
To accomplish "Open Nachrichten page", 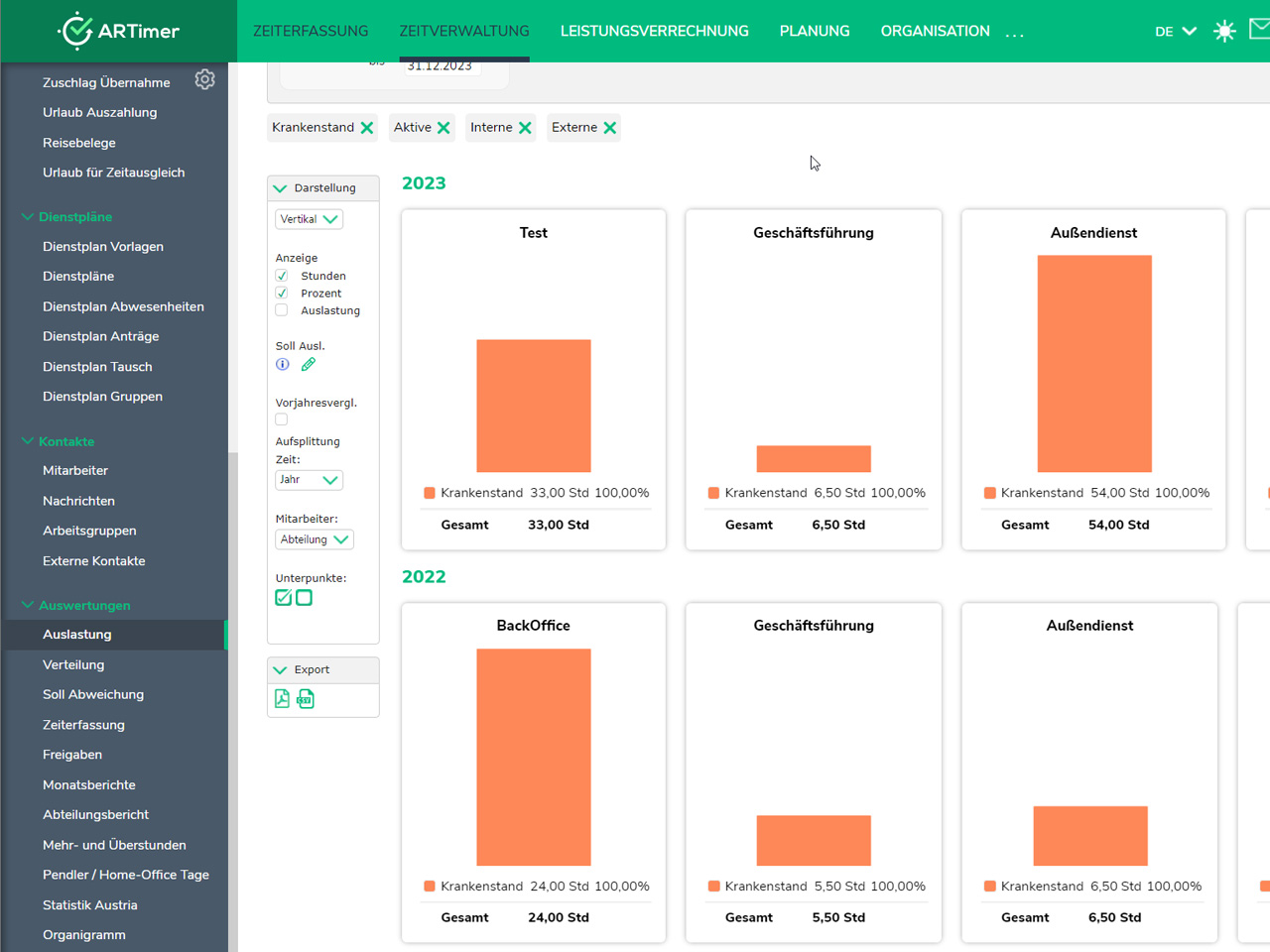I will pyautogui.click(x=78, y=501).
